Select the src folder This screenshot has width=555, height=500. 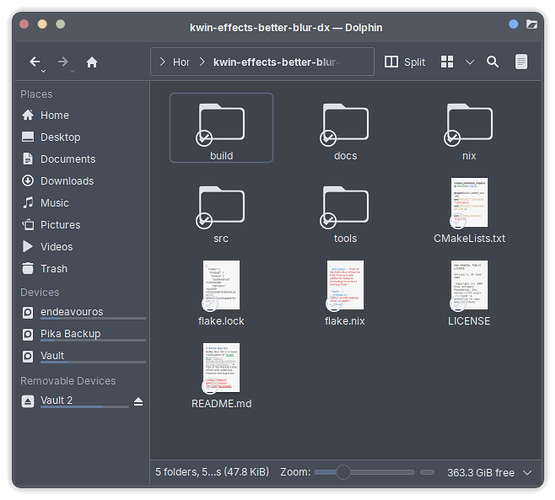pos(221,210)
